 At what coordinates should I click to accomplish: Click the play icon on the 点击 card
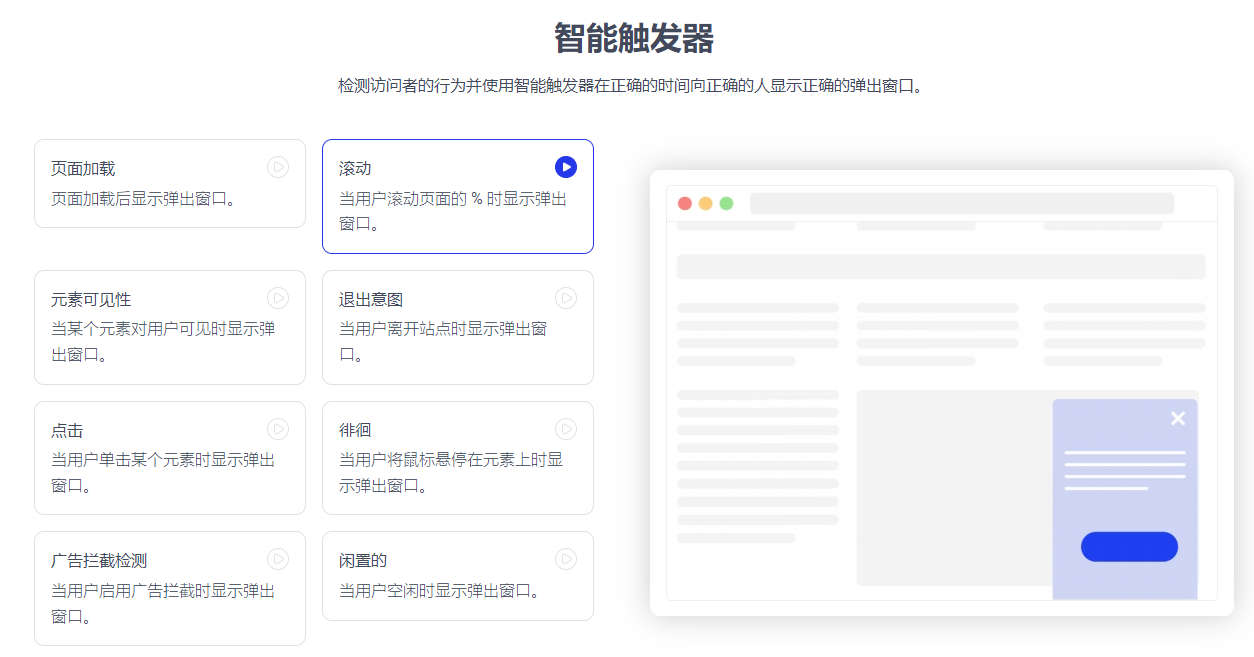point(278,429)
